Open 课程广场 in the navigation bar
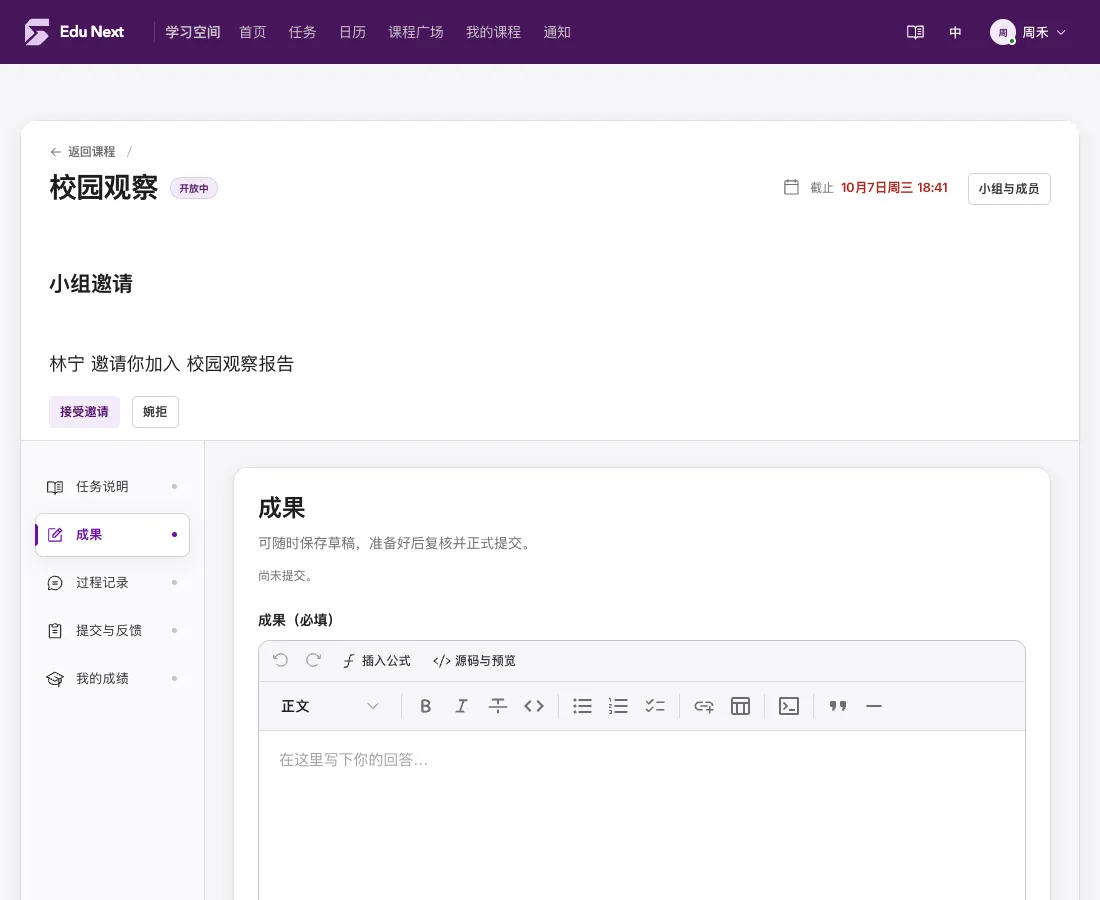Viewport: 1100px width, 900px height. (416, 32)
